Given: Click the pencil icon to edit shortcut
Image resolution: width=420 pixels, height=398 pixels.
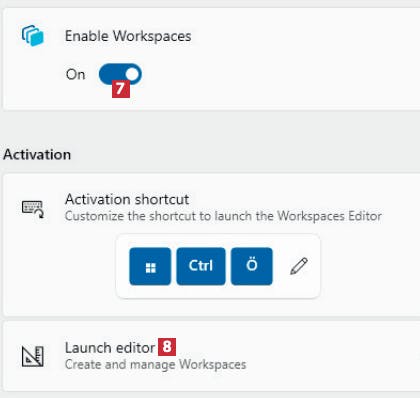Looking at the screenshot, I should pyautogui.click(x=299, y=266).
